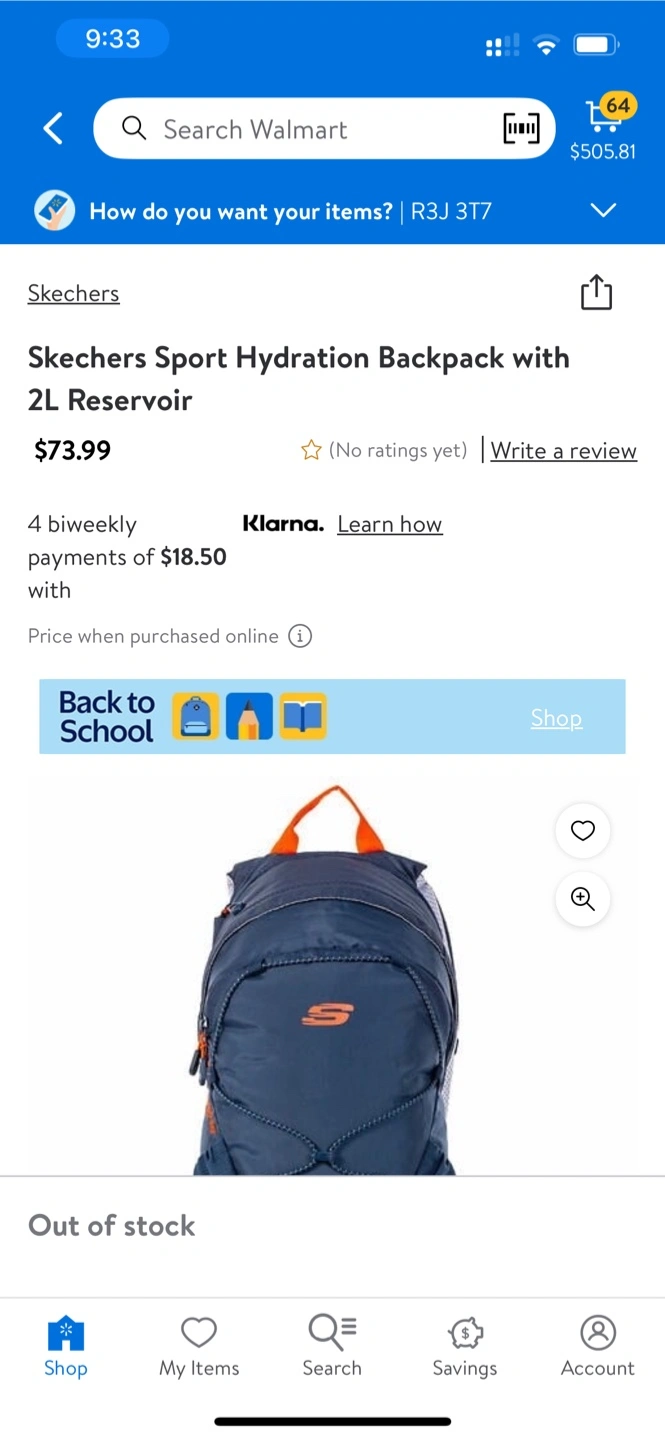The width and height of the screenshot is (665, 1440).
Task: Open the Savings tab
Action: (x=465, y=1347)
